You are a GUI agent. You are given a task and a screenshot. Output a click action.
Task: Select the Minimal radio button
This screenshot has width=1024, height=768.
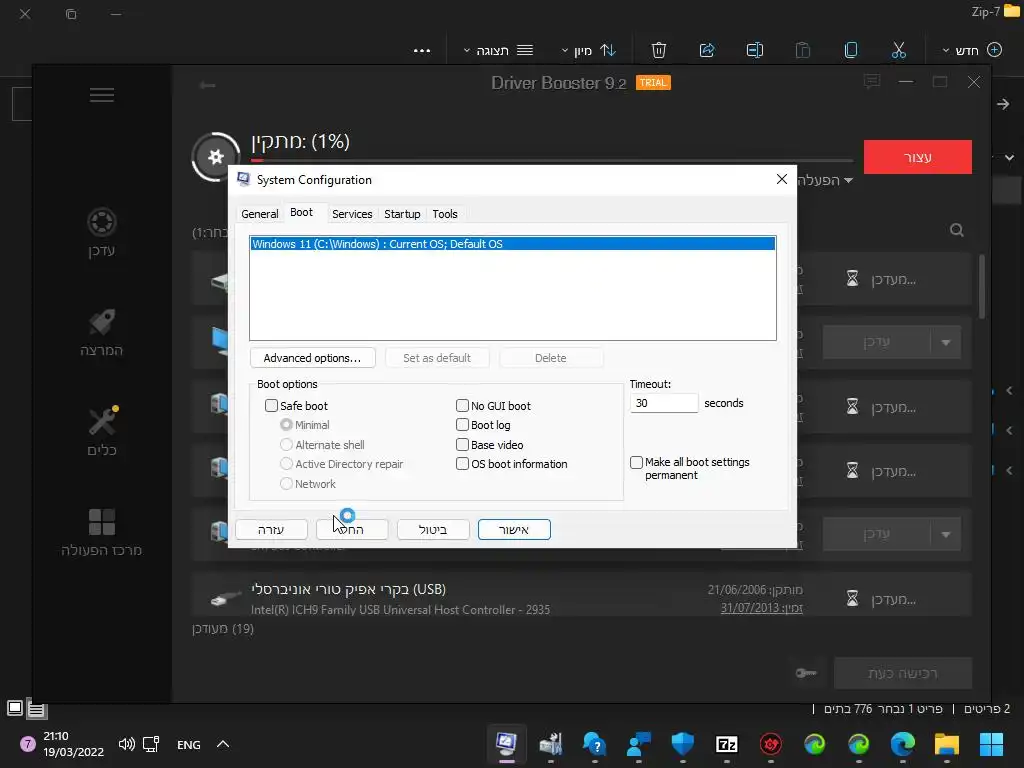pyautogui.click(x=286, y=424)
